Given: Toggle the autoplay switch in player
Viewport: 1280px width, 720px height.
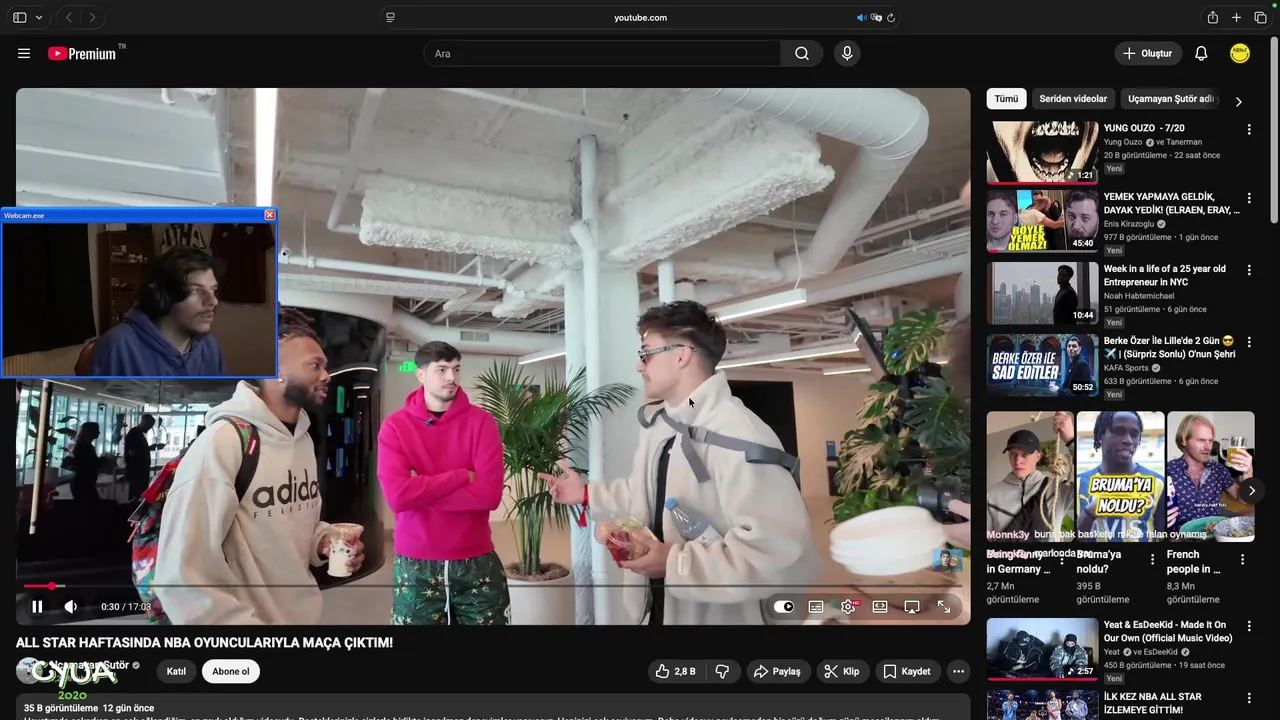Looking at the screenshot, I should (x=784, y=606).
